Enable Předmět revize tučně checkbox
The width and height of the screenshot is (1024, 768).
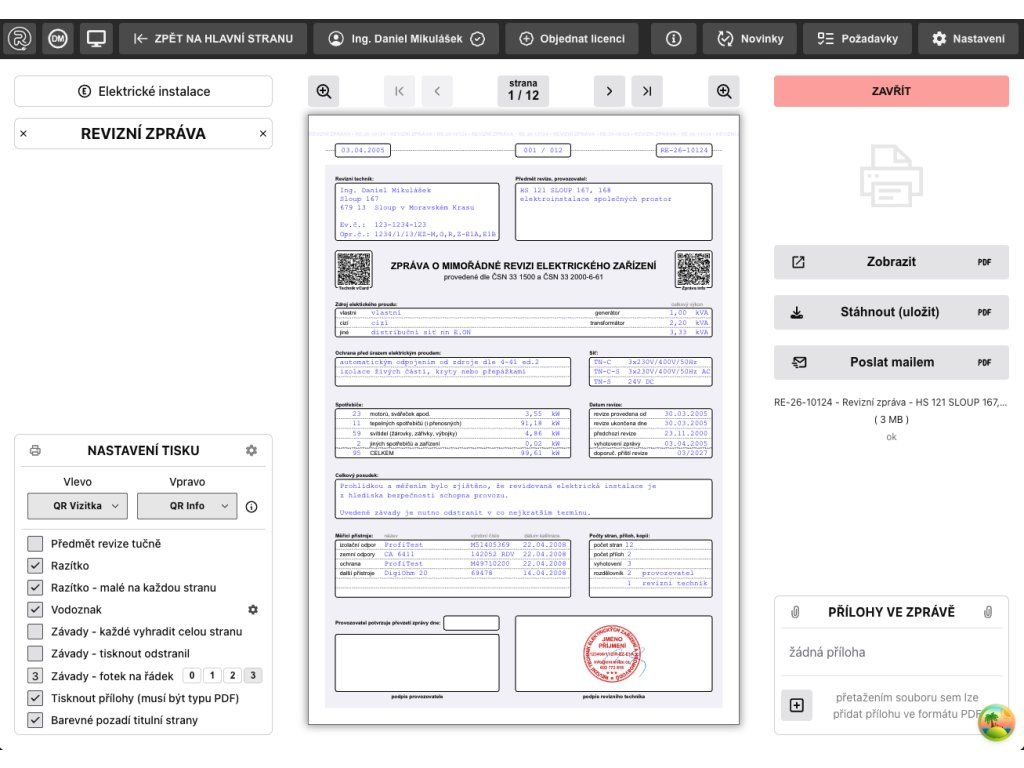click(x=35, y=544)
